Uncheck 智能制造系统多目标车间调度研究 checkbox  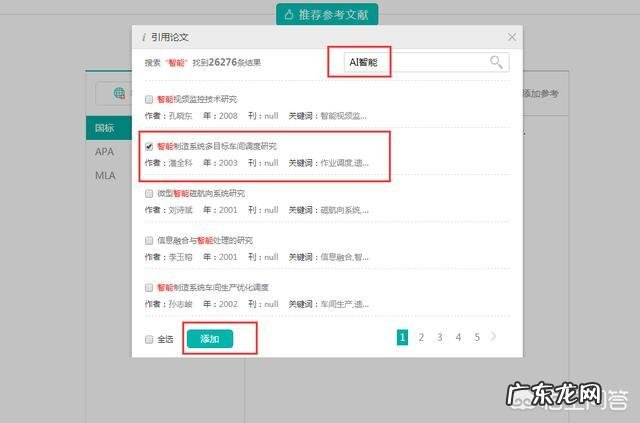pyautogui.click(x=149, y=146)
